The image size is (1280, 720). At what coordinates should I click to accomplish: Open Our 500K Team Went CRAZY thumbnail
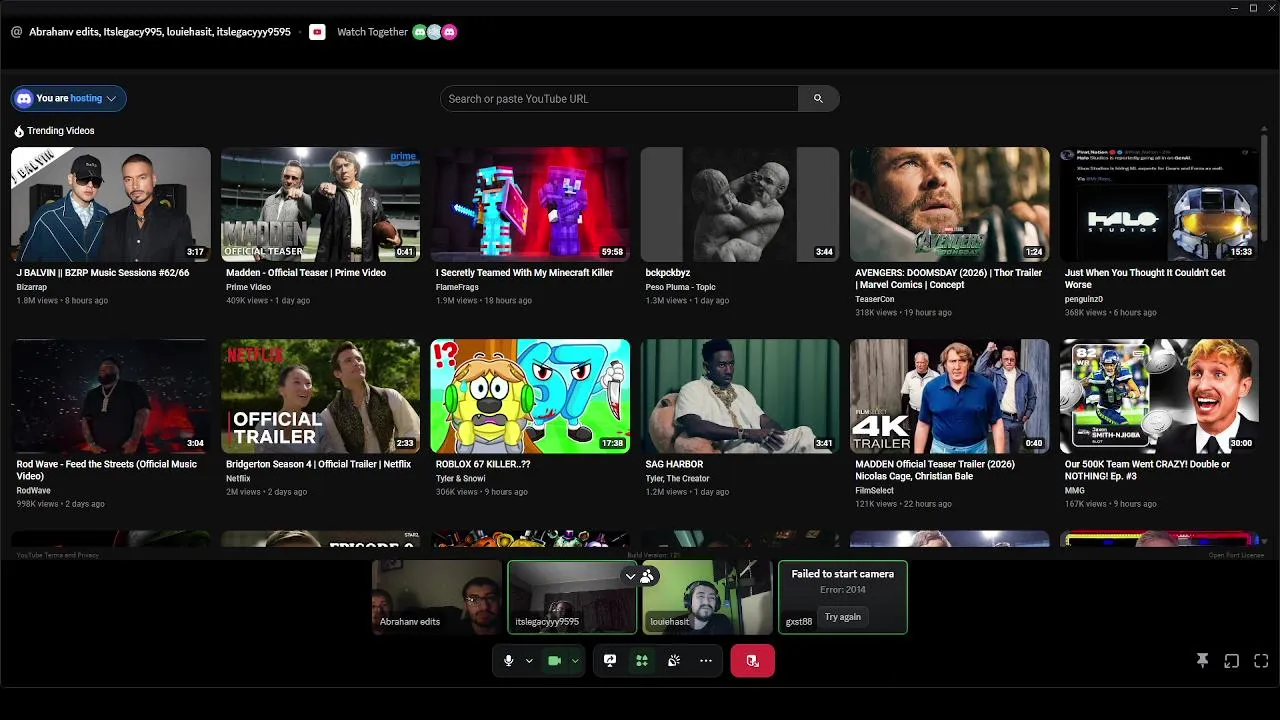click(x=1159, y=396)
